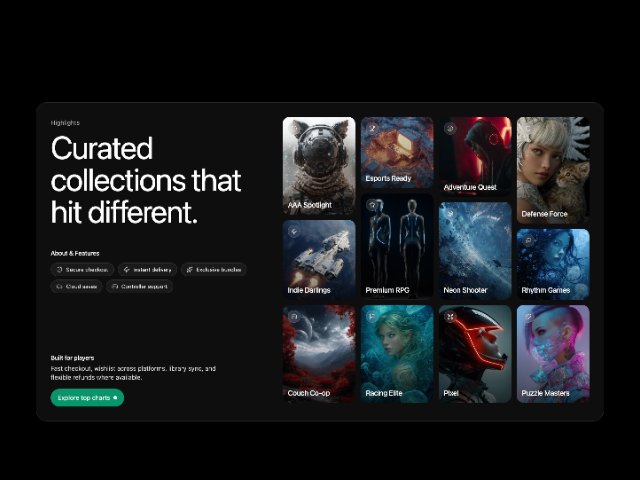Click the badge icon on Puzzle Masters card
The height and width of the screenshot is (480, 640).
528,317
